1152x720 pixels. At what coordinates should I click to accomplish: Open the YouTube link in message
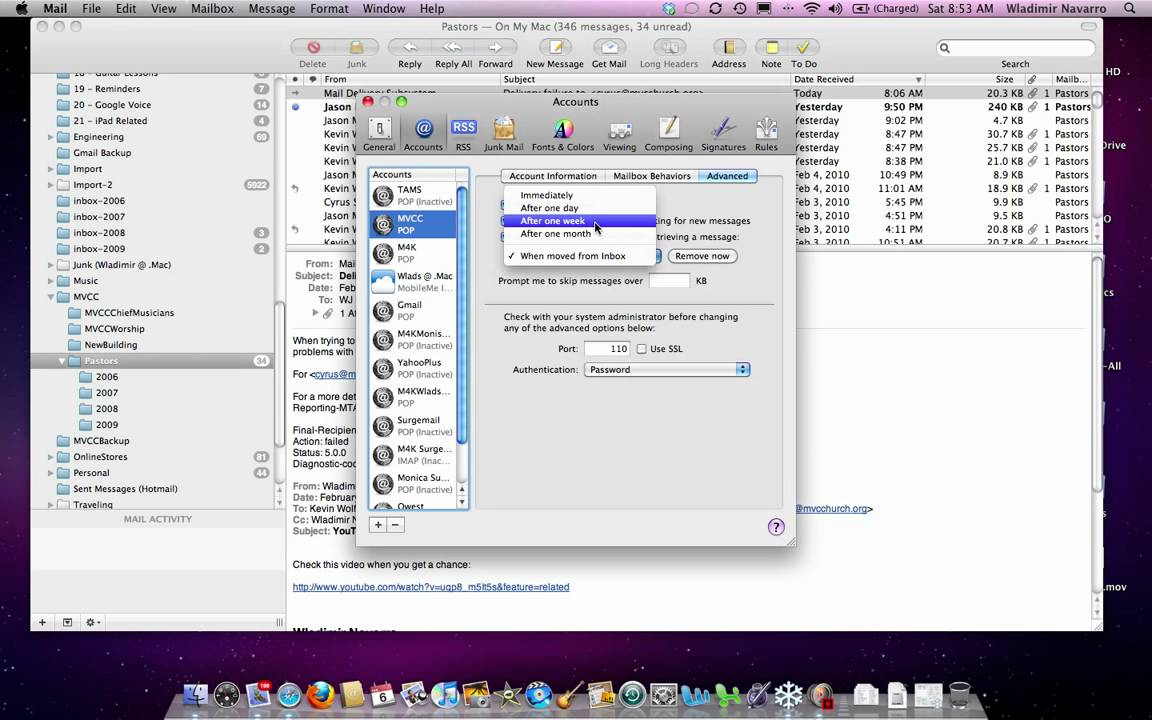[431, 587]
